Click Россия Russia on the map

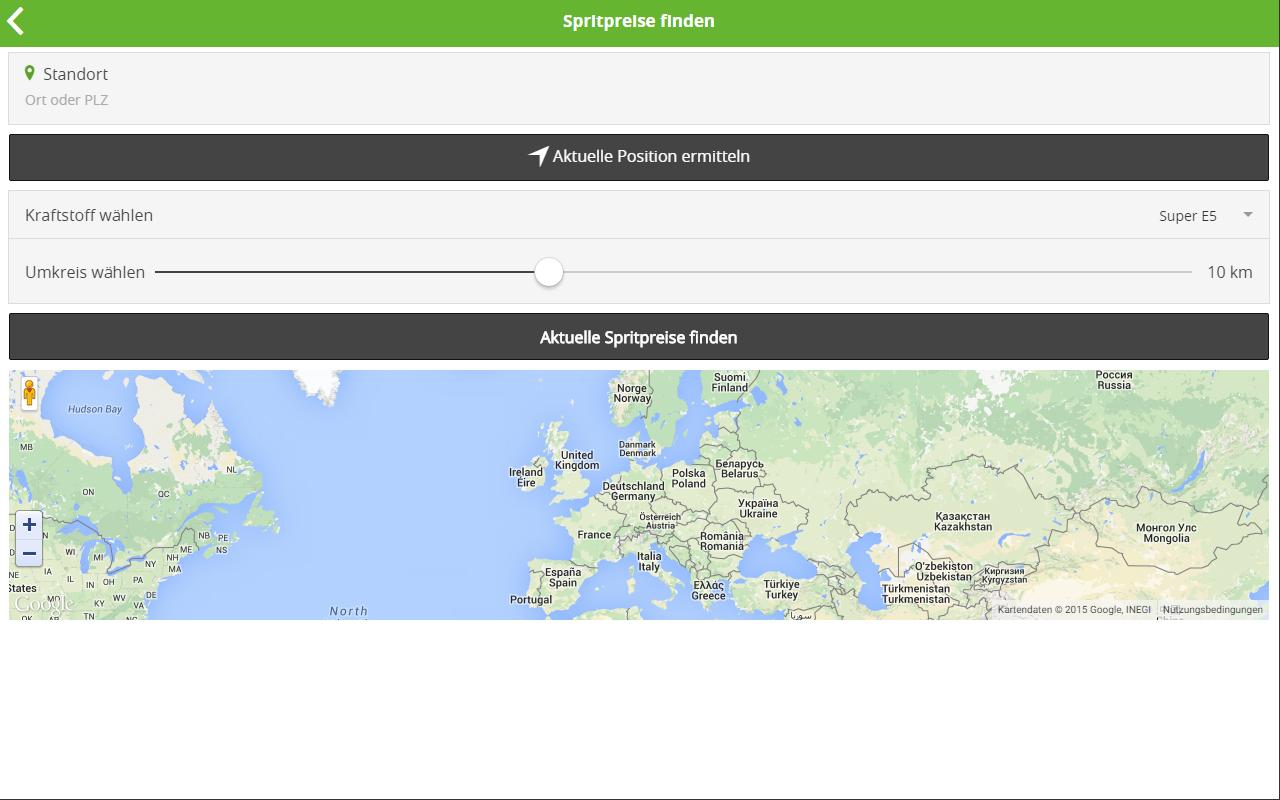click(x=1114, y=380)
